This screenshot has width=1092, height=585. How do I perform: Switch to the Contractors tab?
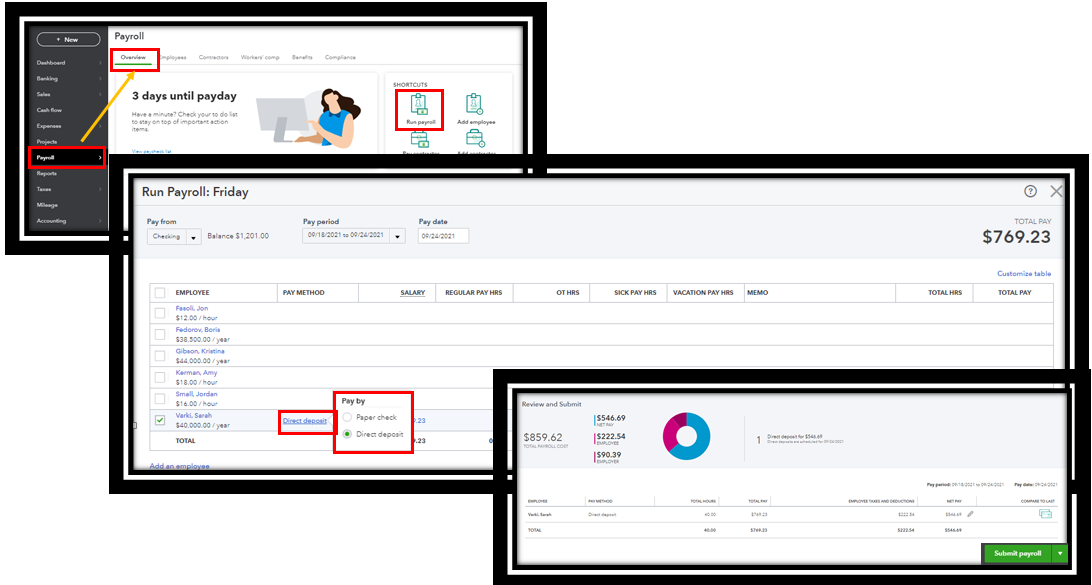click(x=213, y=58)
